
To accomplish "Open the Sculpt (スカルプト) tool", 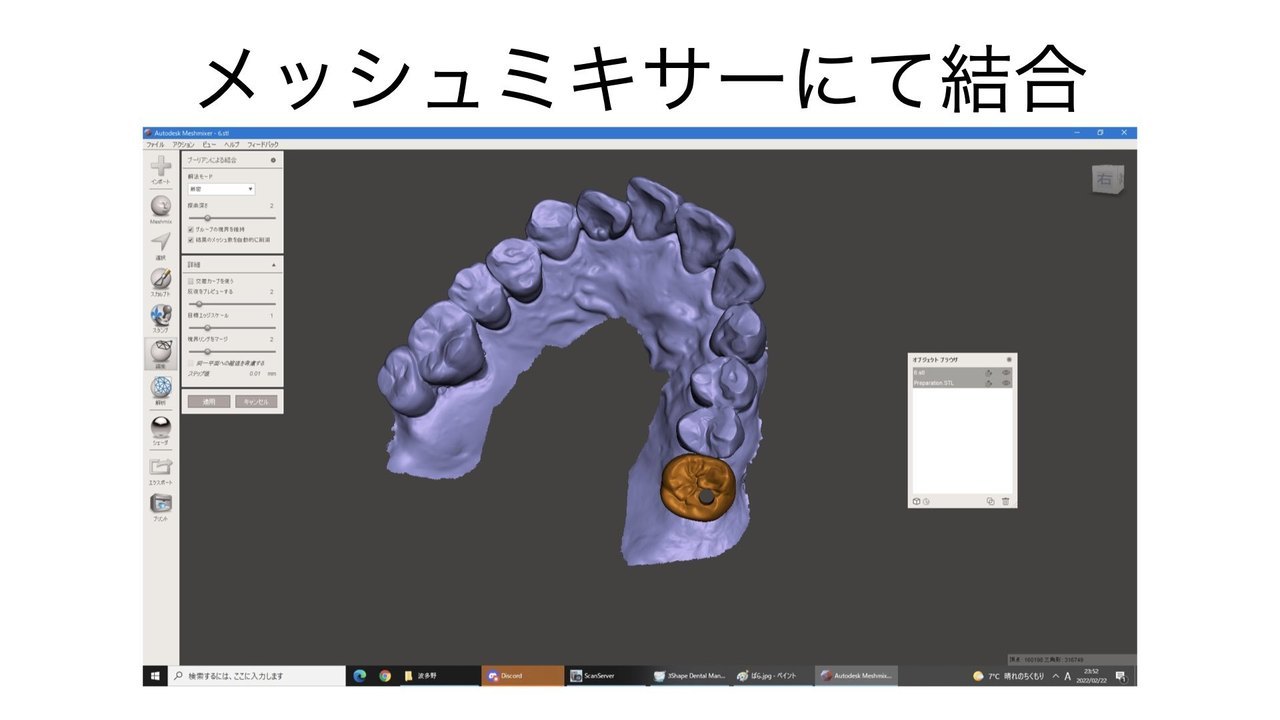I will click(160, 282).
